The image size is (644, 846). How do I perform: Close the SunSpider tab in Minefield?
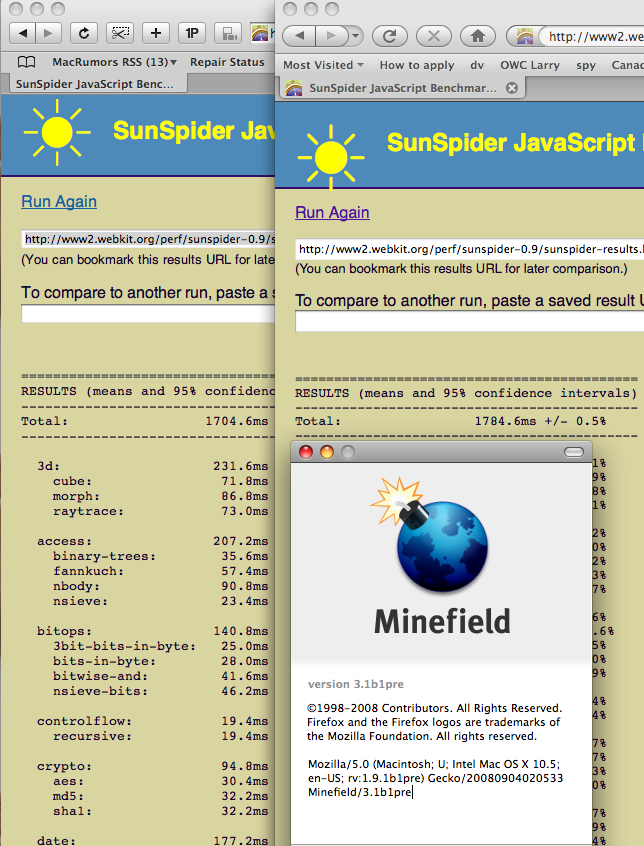point(512,88)
